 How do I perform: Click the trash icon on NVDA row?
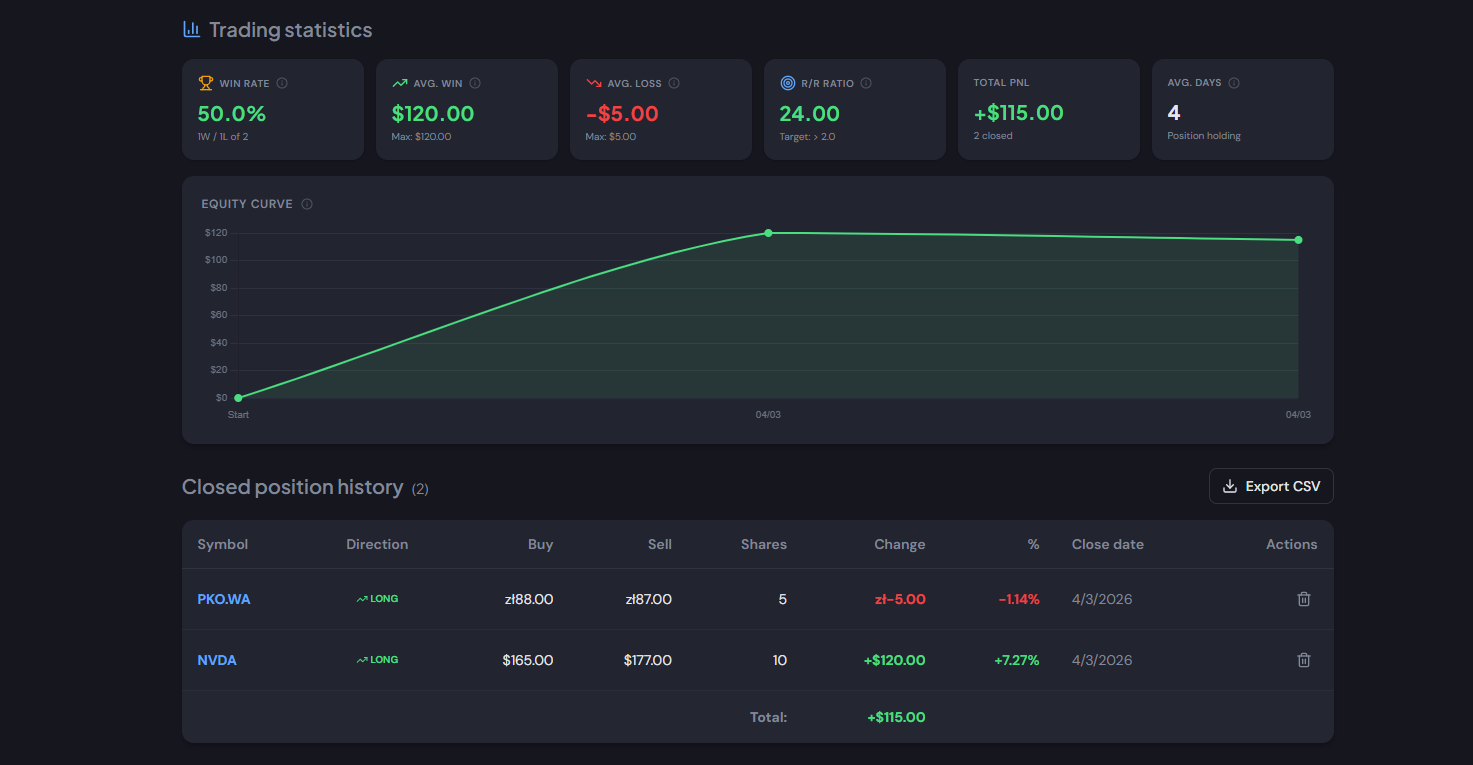(x=1303, y=659)
